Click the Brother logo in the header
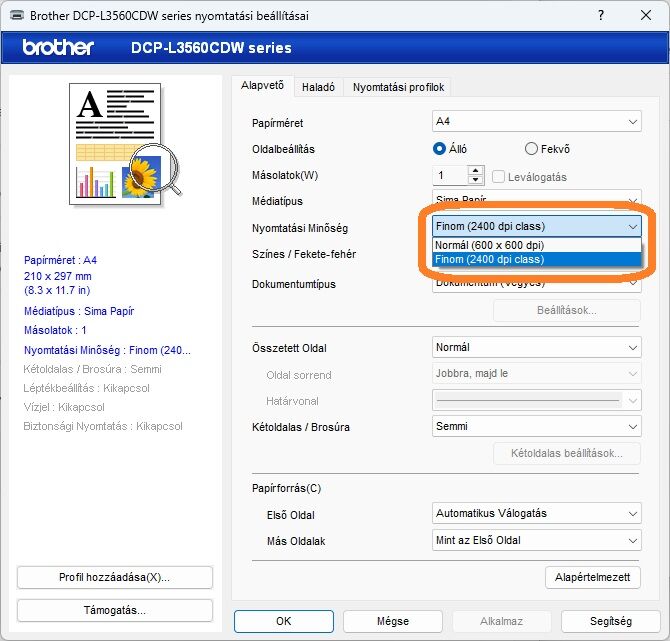Image resolution: width=670 pixels, height=641 pixels. coord(58,47)
